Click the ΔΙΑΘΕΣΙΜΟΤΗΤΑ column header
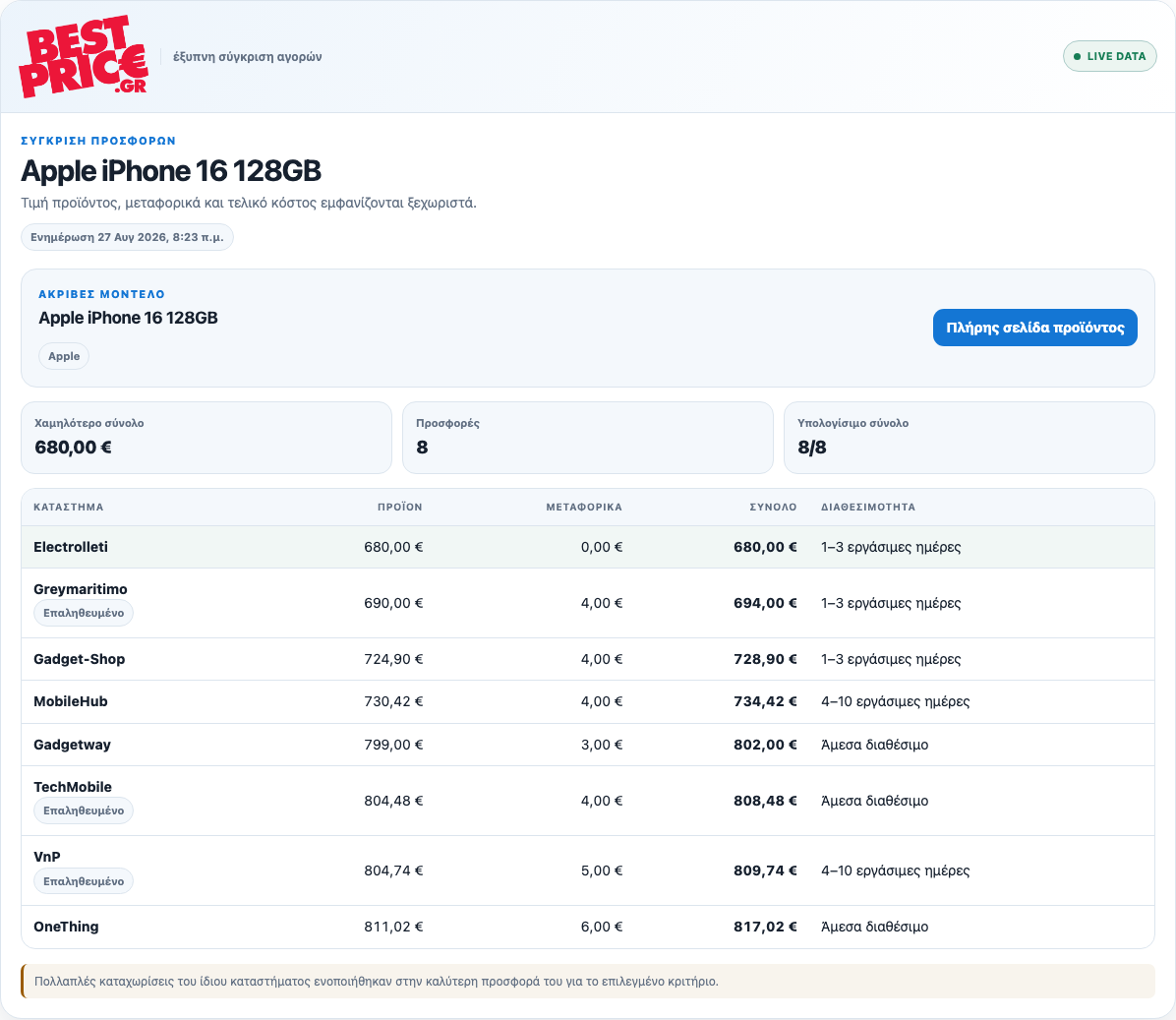 (x=868, y=507)
